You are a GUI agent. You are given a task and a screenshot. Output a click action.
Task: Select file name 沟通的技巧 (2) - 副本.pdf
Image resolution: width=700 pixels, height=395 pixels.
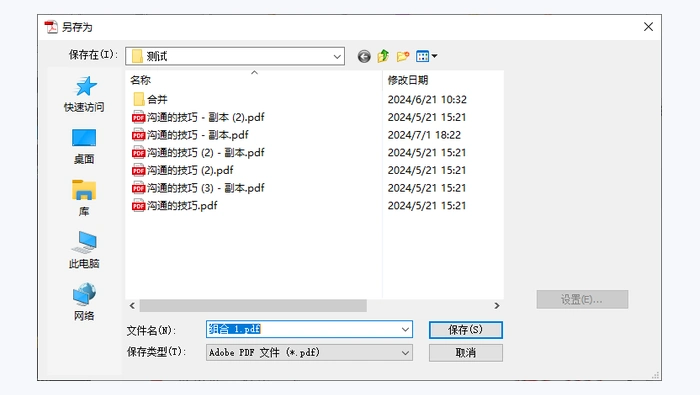click(205, 153)
